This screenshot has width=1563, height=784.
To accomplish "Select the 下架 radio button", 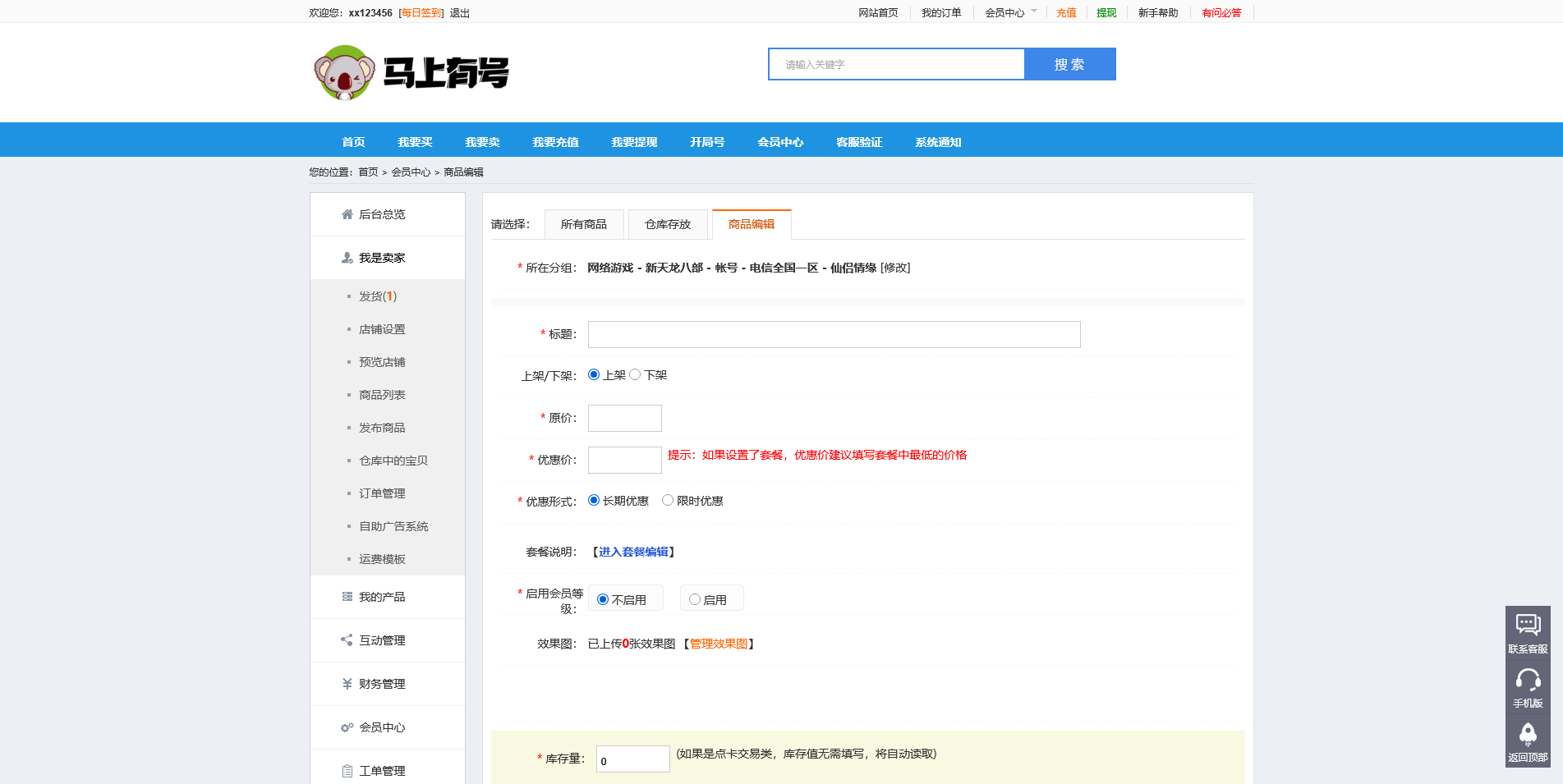I will 635,374.
